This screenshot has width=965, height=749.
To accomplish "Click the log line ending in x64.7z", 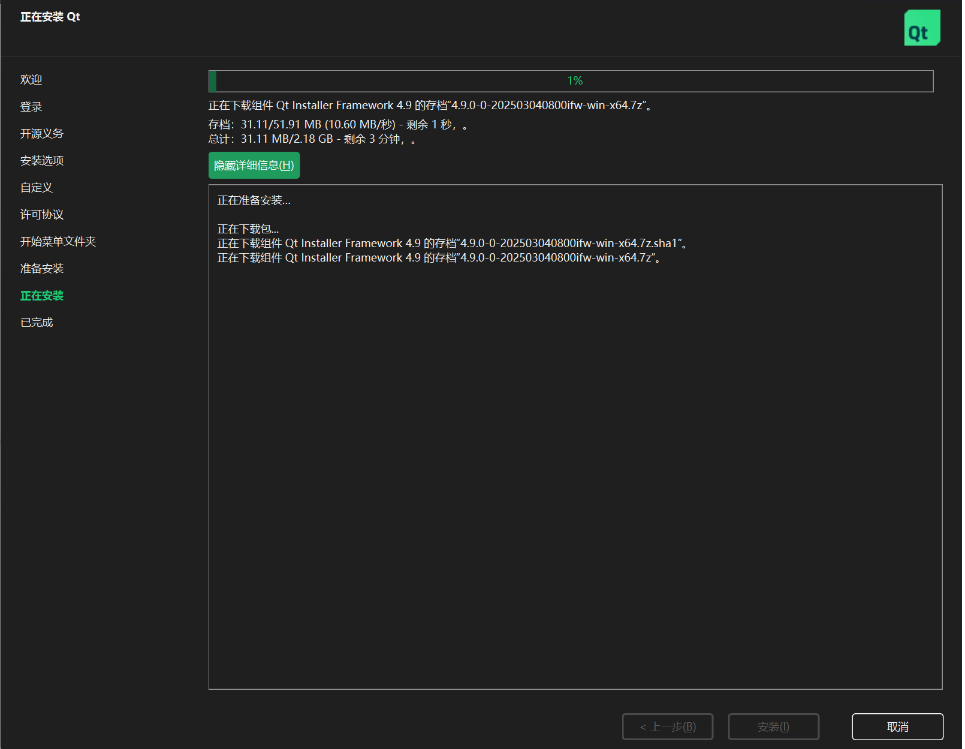I will pyautogui.click(x=439, y=258).
